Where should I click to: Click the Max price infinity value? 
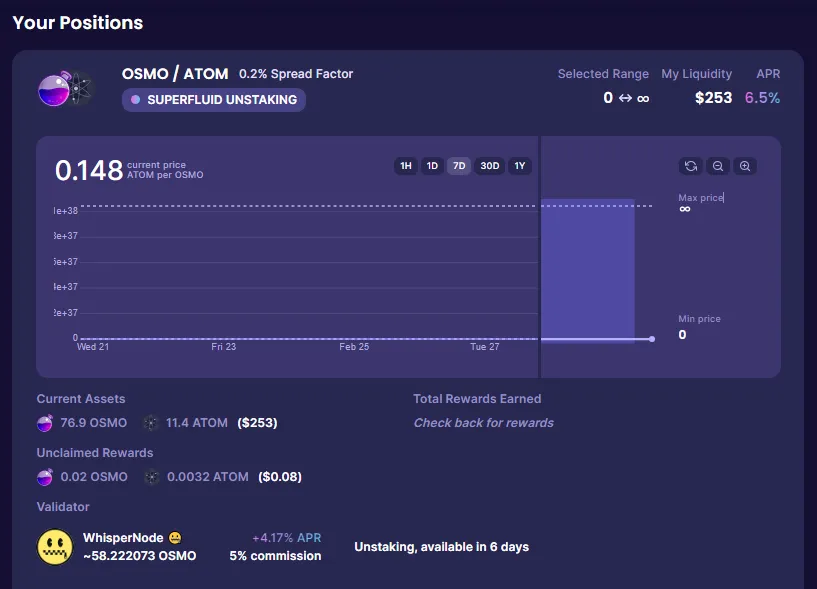pos(685,209)
